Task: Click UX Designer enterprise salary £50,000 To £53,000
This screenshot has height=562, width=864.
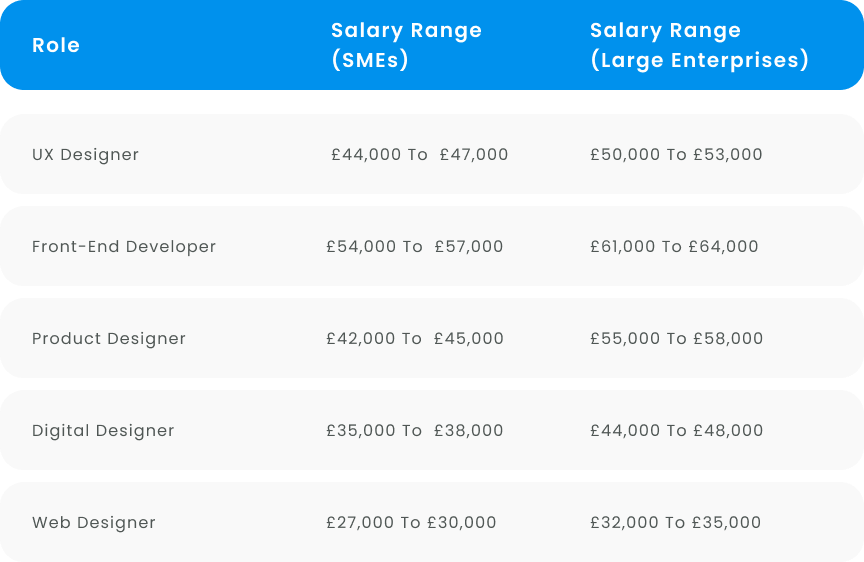Action: point(676,154)
